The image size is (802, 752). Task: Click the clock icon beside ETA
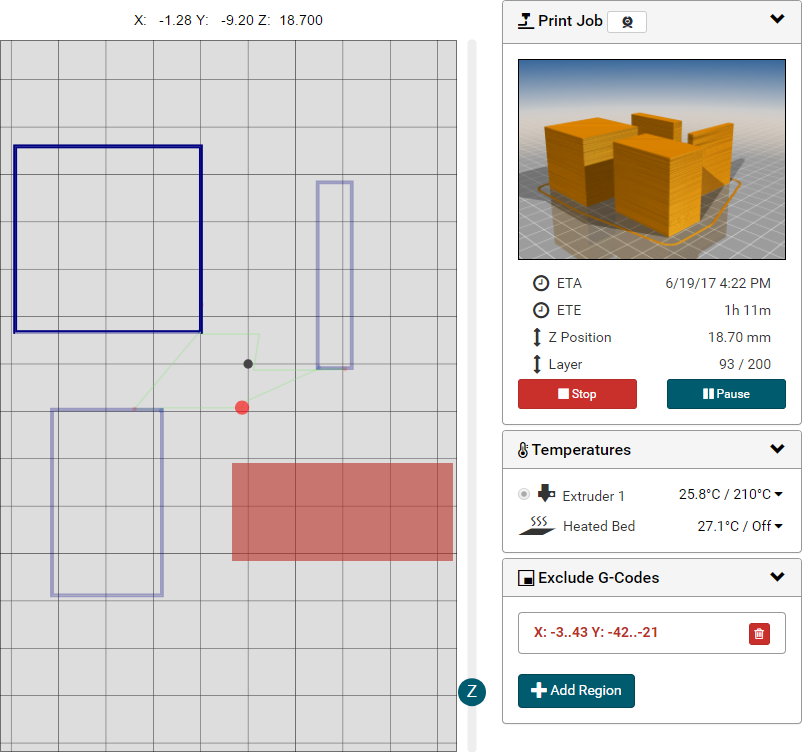540,283
